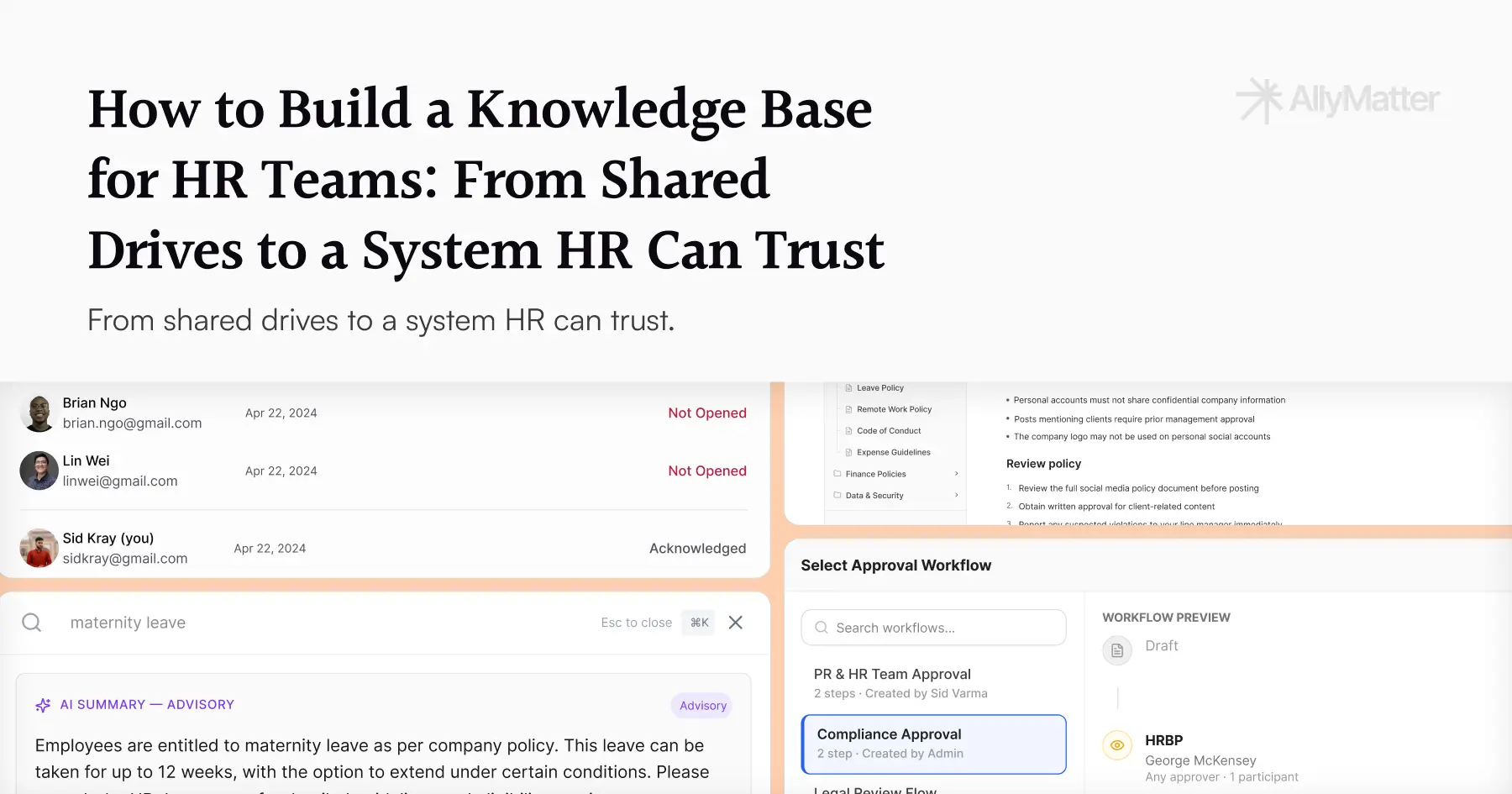This screenshot has height=794, width=1512.
Task: Expand the Data & Security folder chevron
Action: pyautogui.click(x=956, y=496)
